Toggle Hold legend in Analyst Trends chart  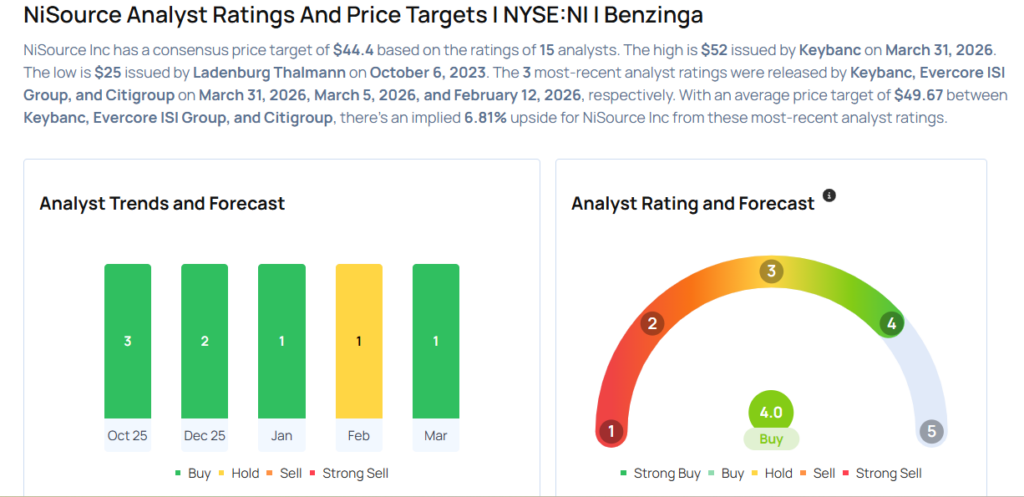[x=237, y=473]
